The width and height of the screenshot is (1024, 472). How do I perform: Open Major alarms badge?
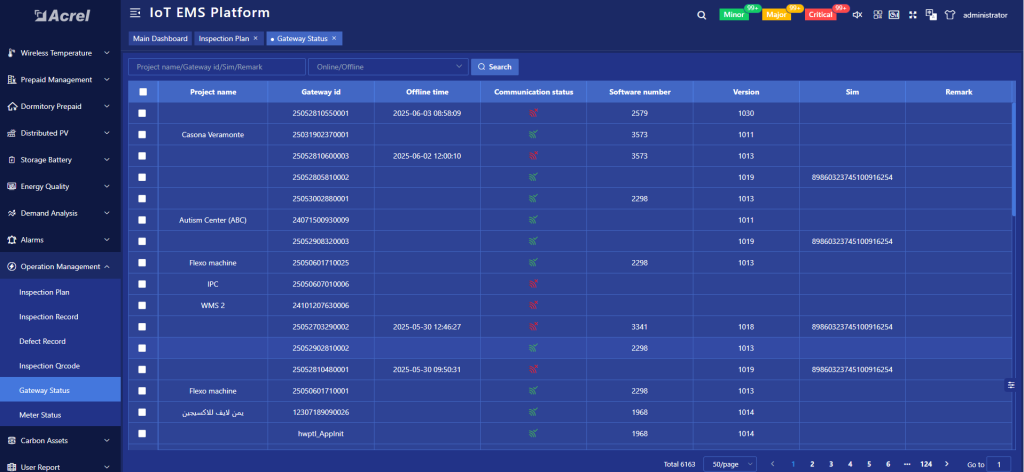click(776, 14)
